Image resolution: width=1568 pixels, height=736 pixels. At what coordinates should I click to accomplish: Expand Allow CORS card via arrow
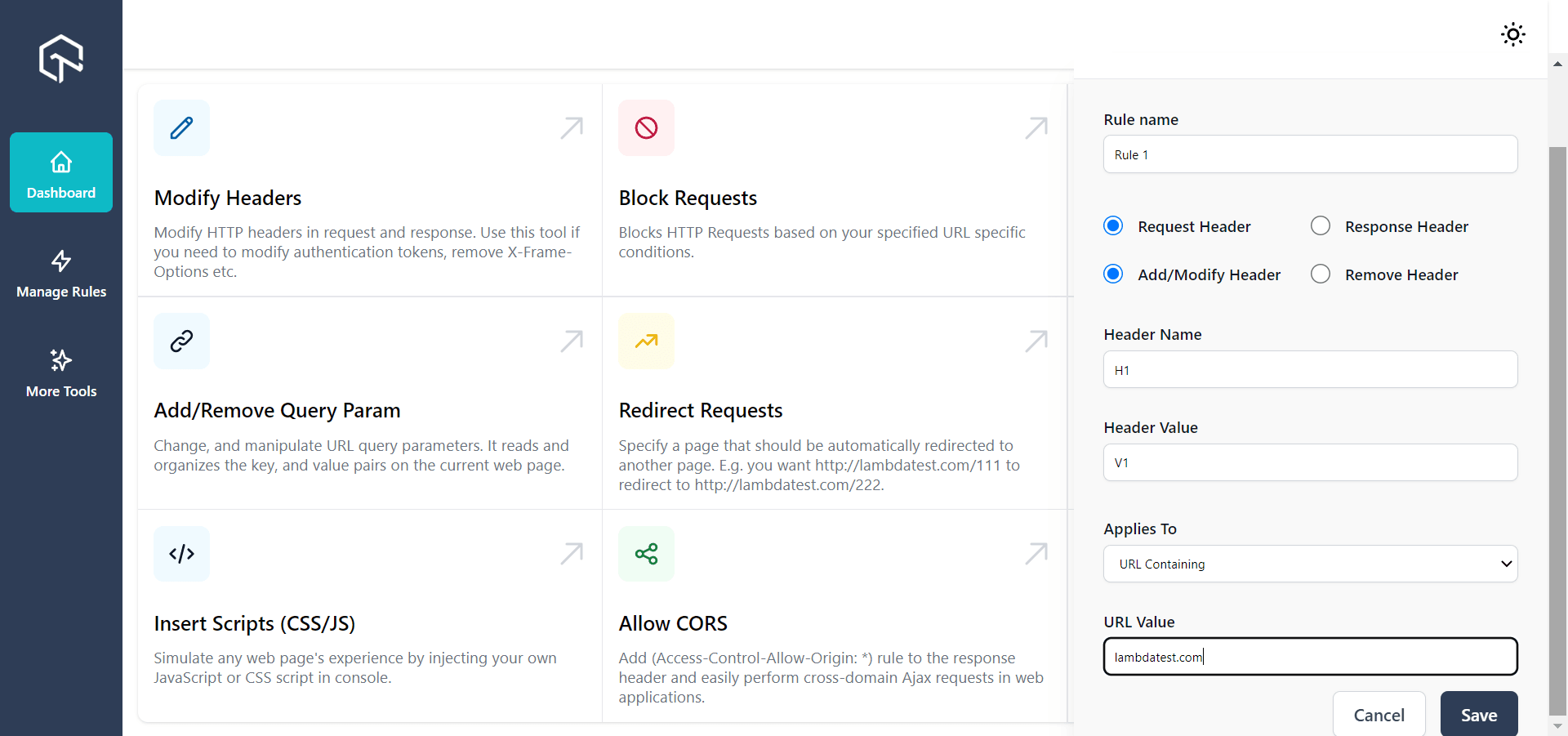pyautogui.click(x=1036, y=554)
